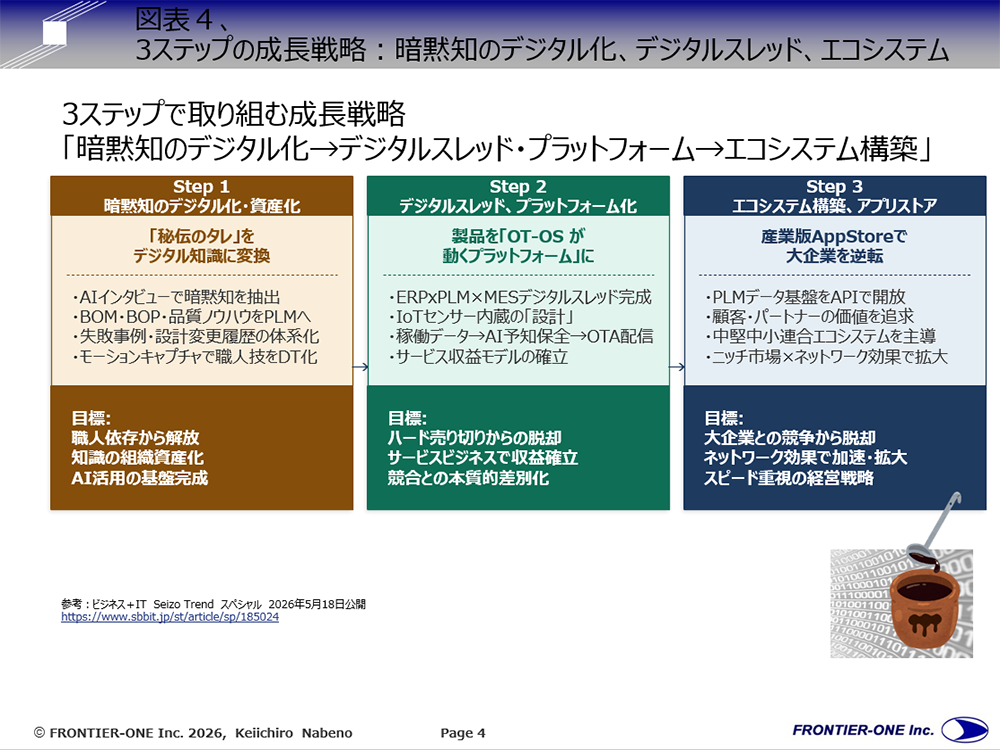The image size is (1000, 750).
Task: Open the sbbit.jp article link
Action: coord(170,617)
